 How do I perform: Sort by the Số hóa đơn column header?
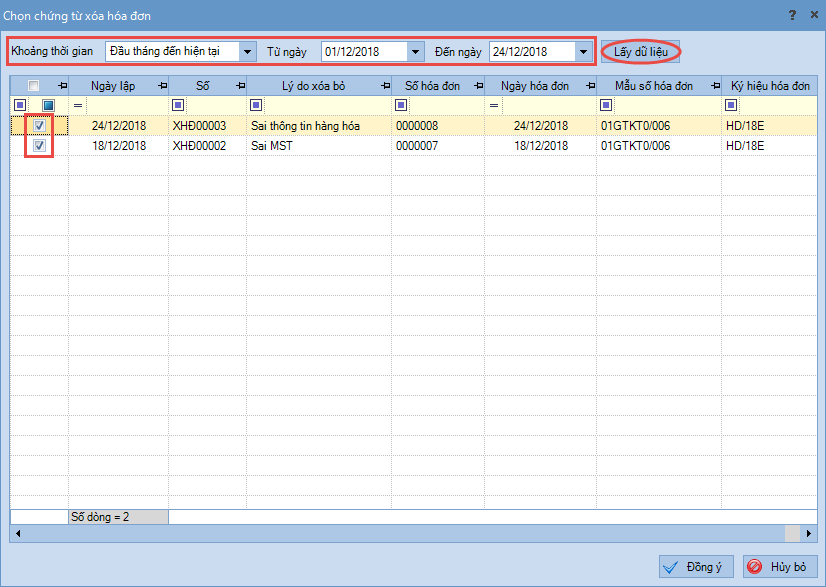click(x=432, y=86)
